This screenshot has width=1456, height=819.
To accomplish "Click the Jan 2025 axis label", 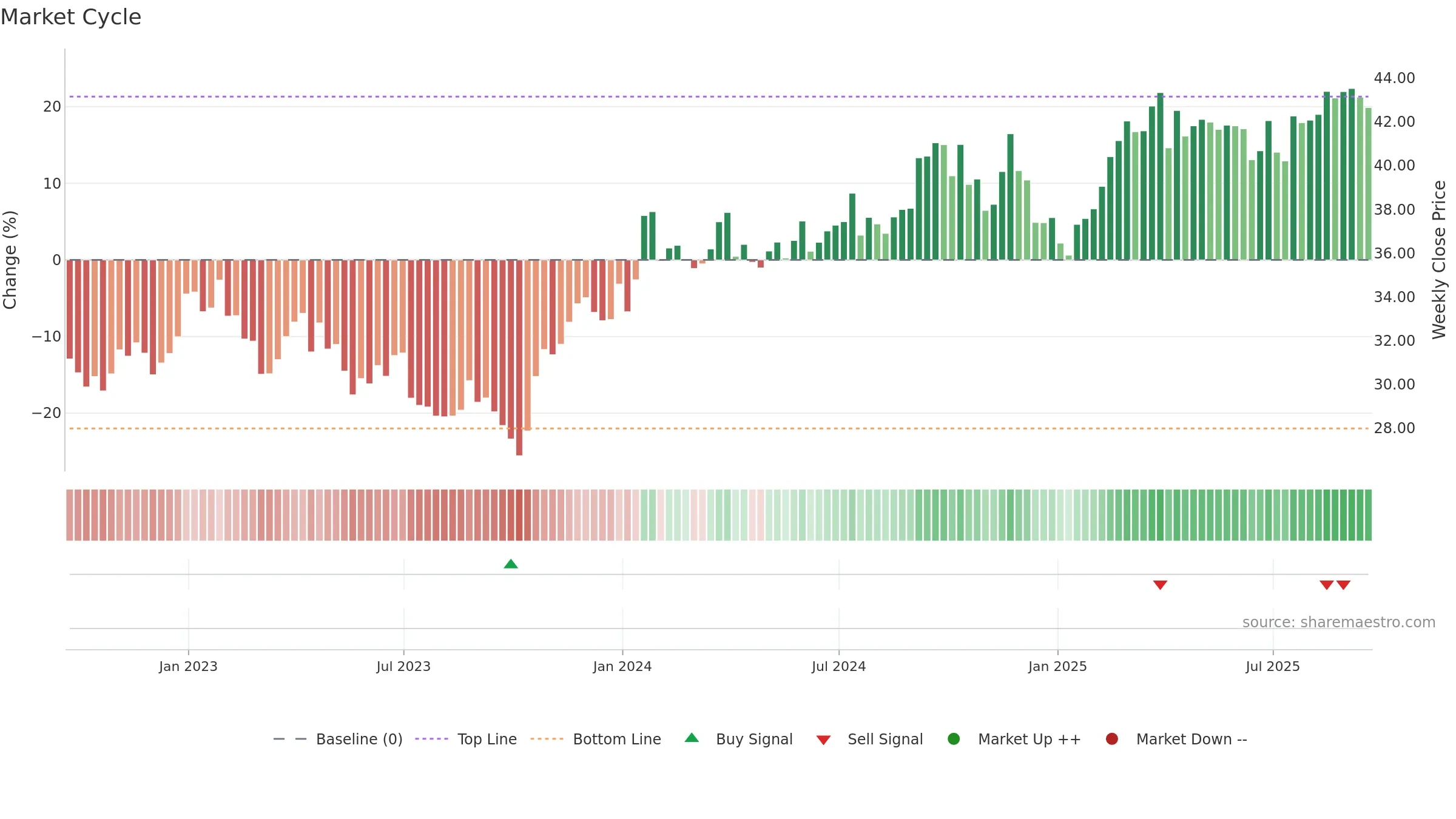I will click(x=1057, y=666).
